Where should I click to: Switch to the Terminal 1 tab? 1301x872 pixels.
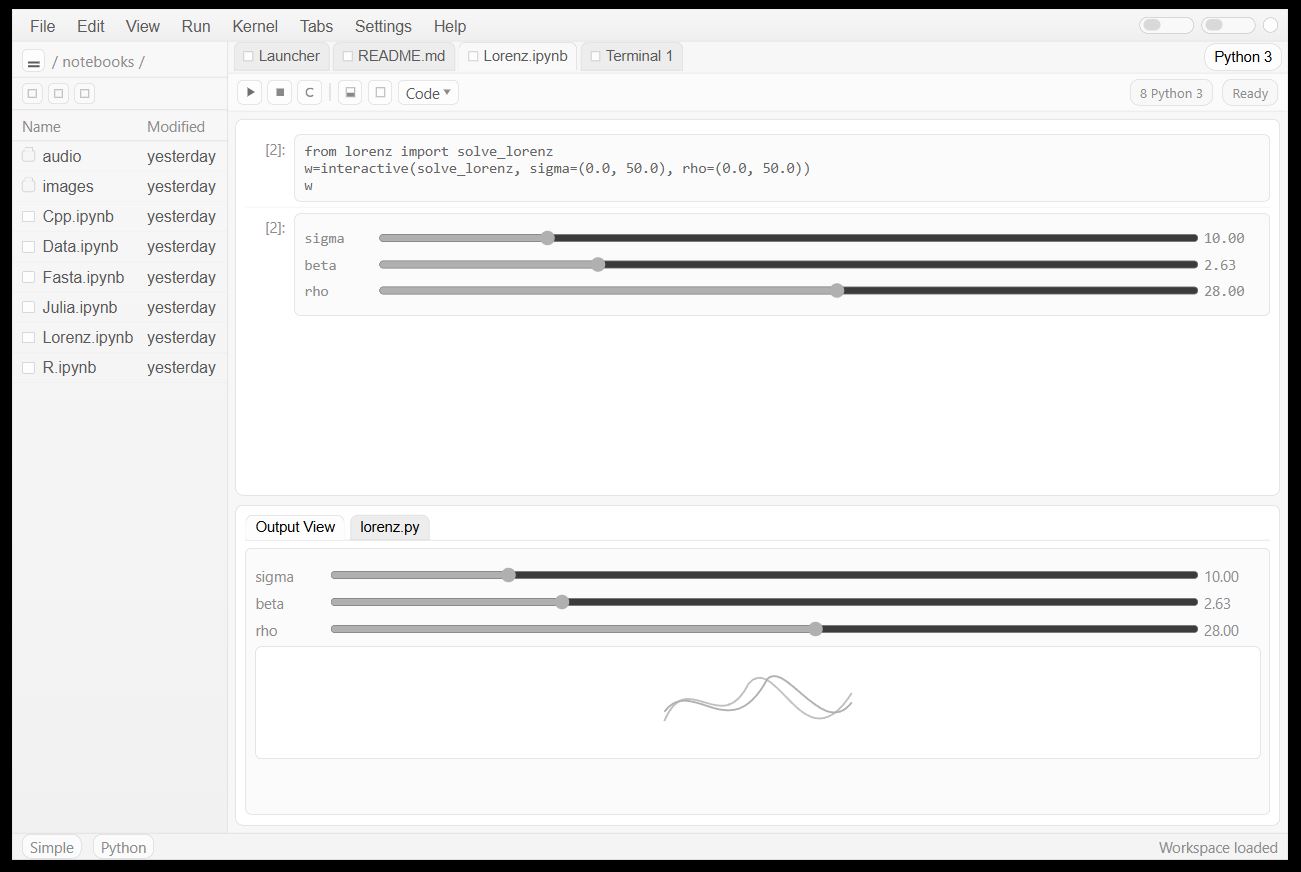(632, 56)
